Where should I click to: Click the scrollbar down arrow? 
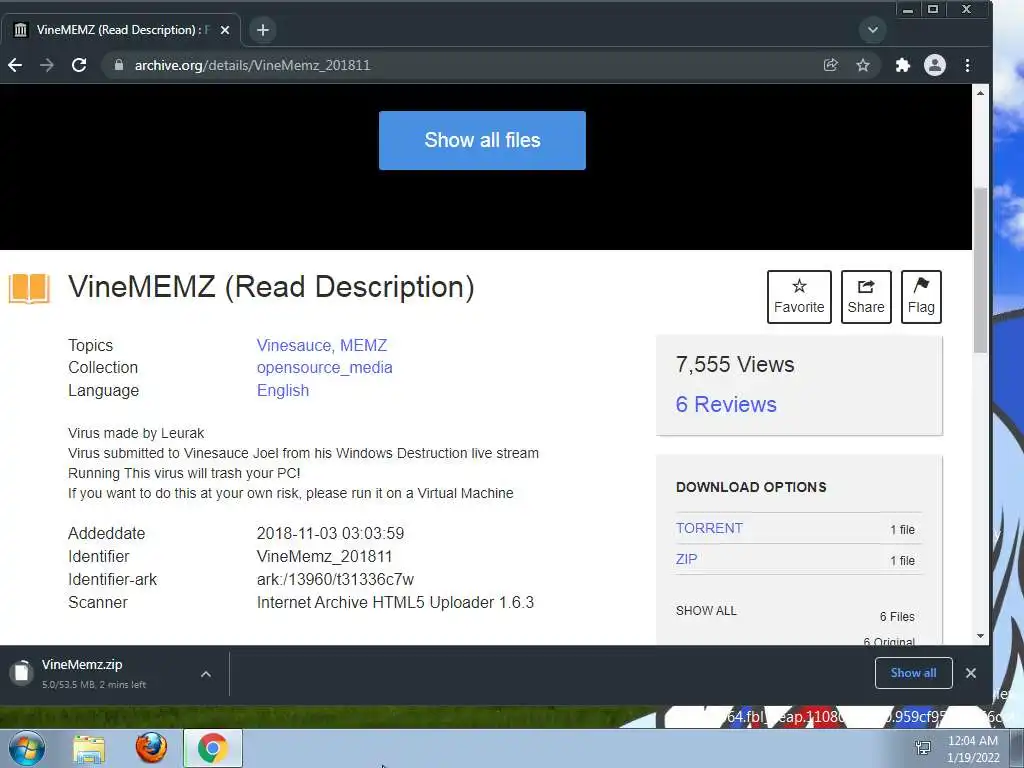point(980,635)
